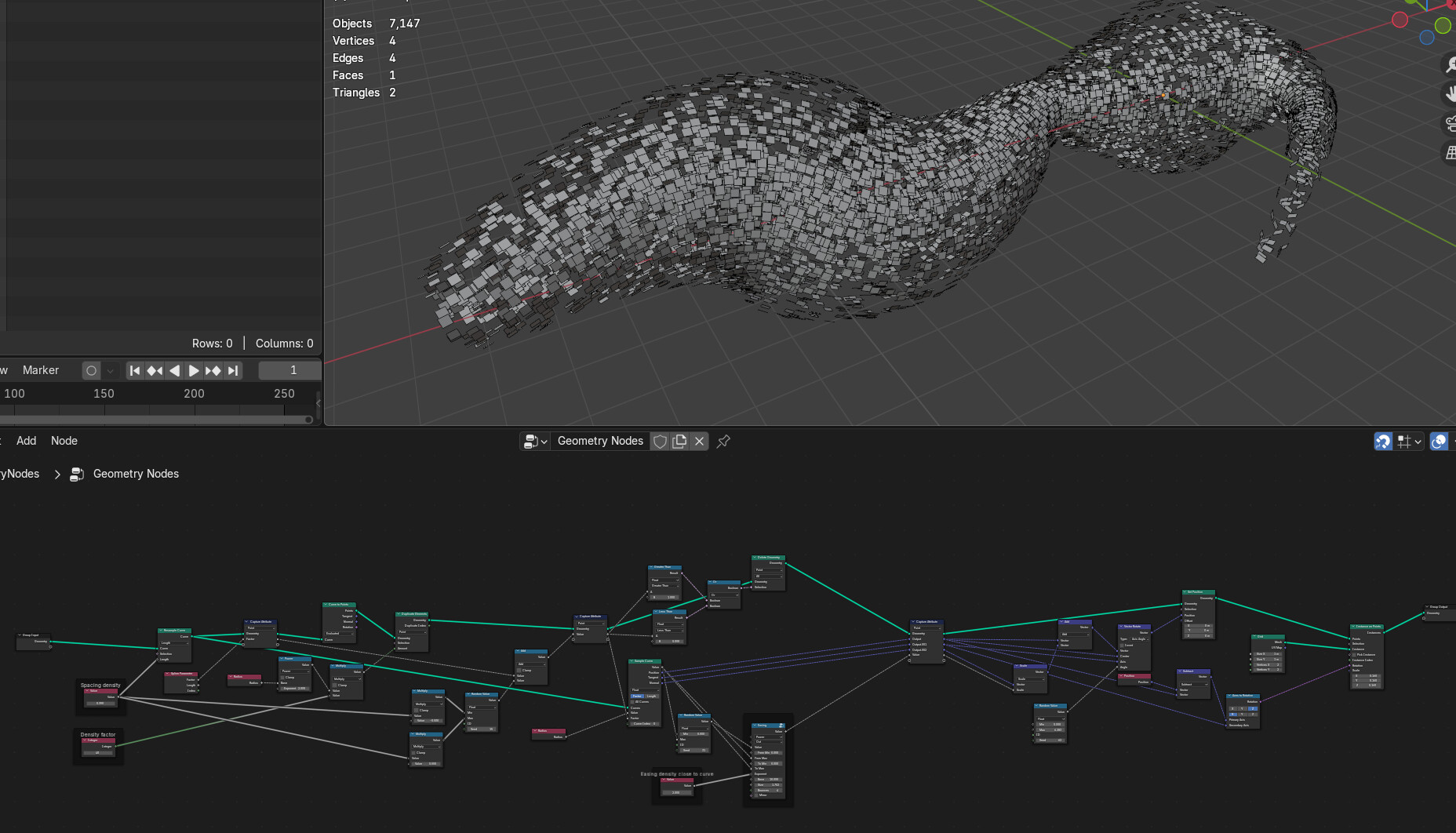
Task: Toggle auto keying record button
Action: pyautogui.click(x=92, y=370)
